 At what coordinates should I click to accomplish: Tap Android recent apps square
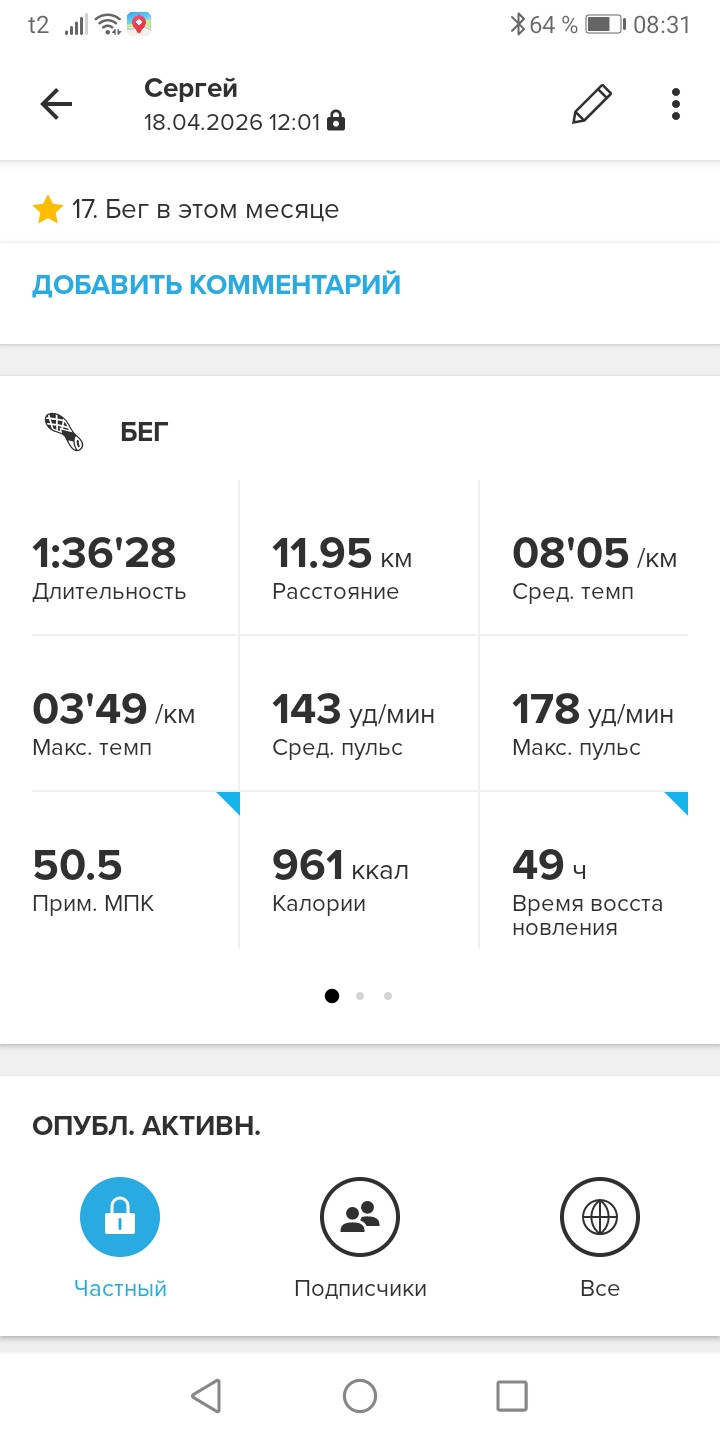tap(512, 1395)
